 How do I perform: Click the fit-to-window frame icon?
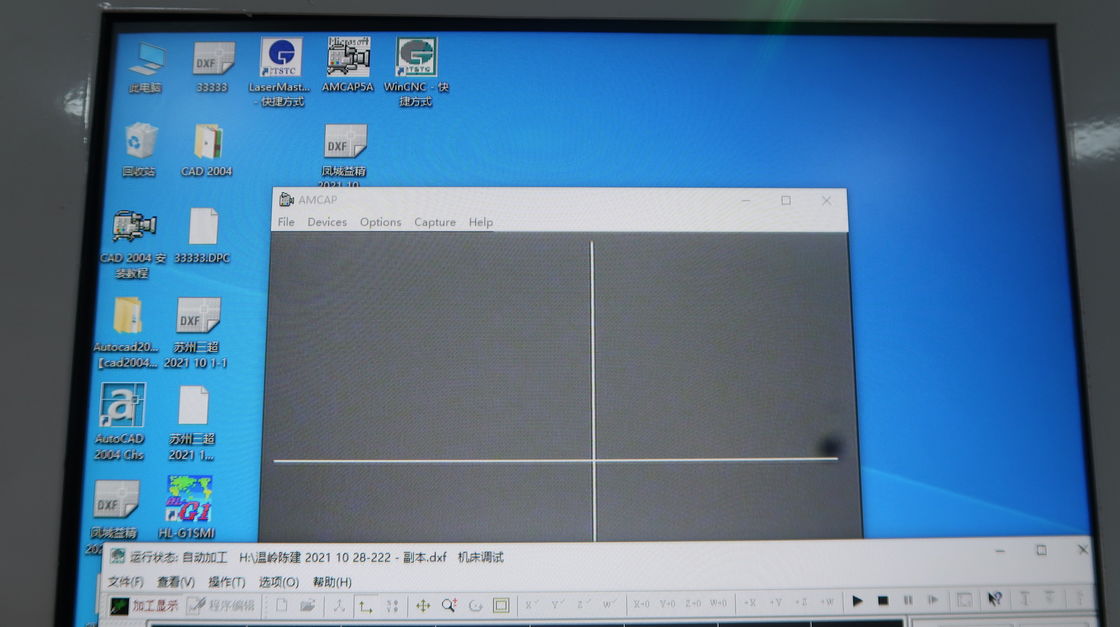[x=501, y=604]
